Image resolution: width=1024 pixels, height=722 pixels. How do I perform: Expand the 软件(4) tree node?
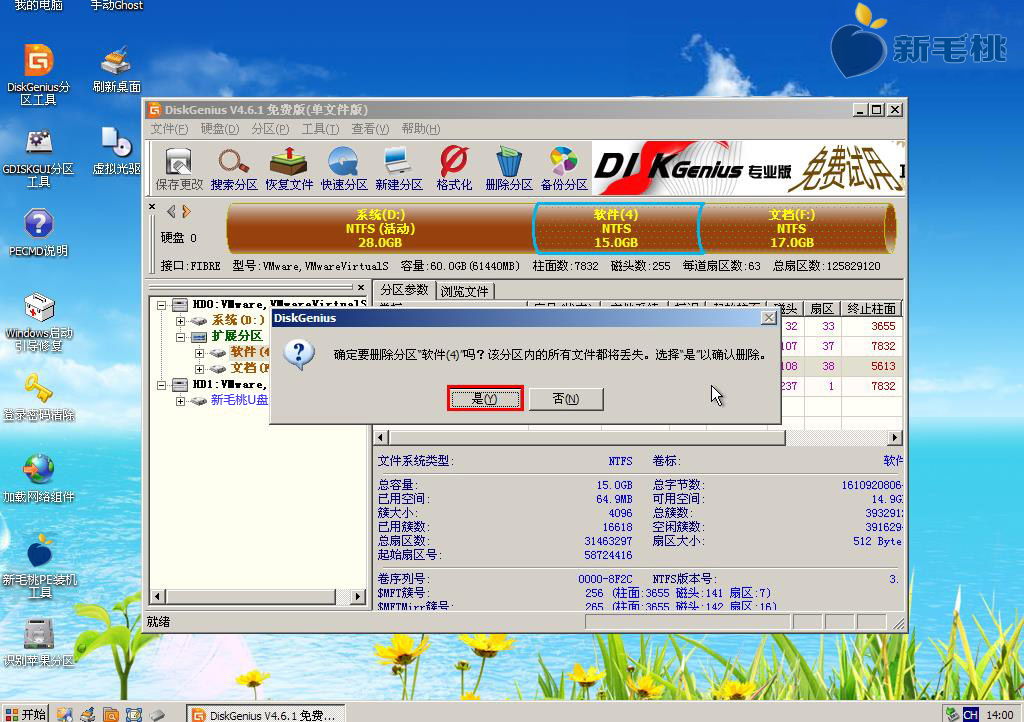199,353
